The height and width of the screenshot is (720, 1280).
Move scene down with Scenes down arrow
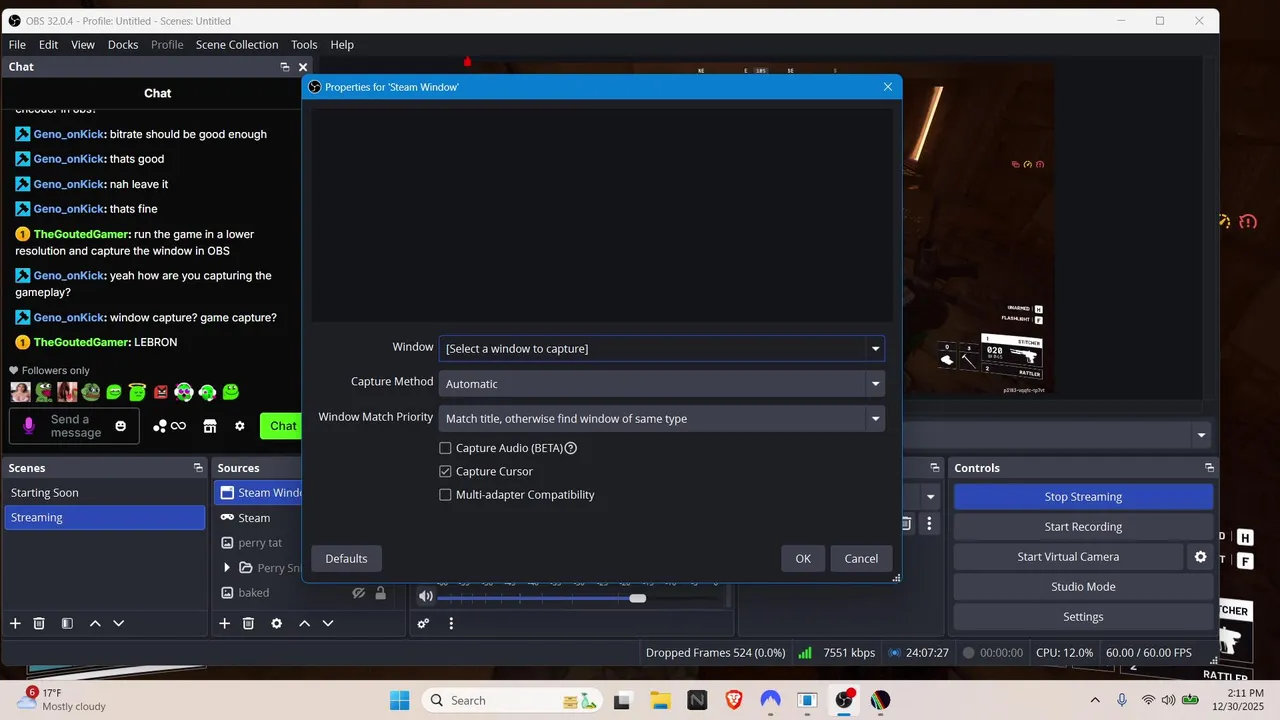(x=118, y=623)
